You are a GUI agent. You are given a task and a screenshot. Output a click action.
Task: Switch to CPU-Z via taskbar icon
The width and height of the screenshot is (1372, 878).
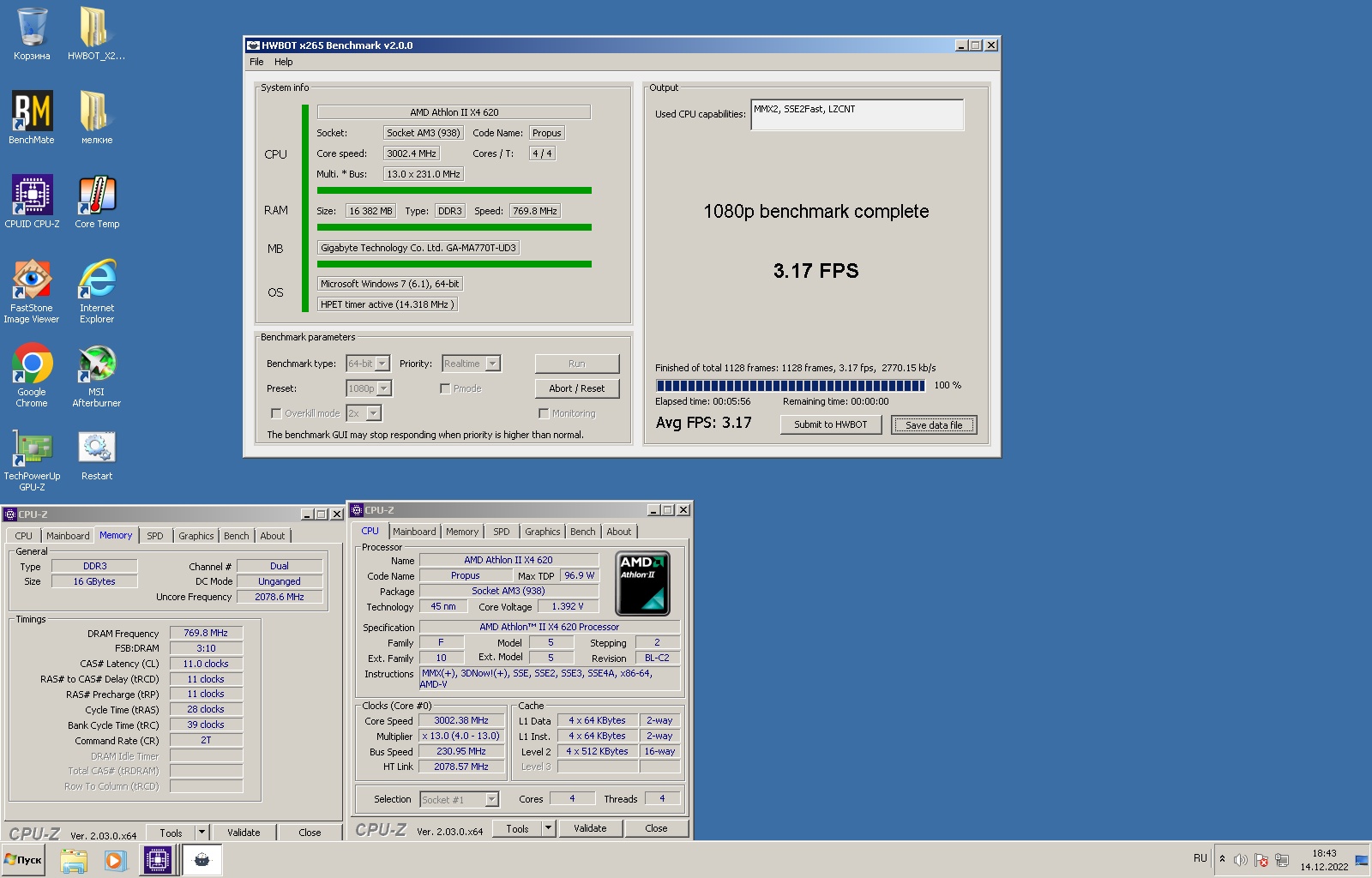point(157,860)
